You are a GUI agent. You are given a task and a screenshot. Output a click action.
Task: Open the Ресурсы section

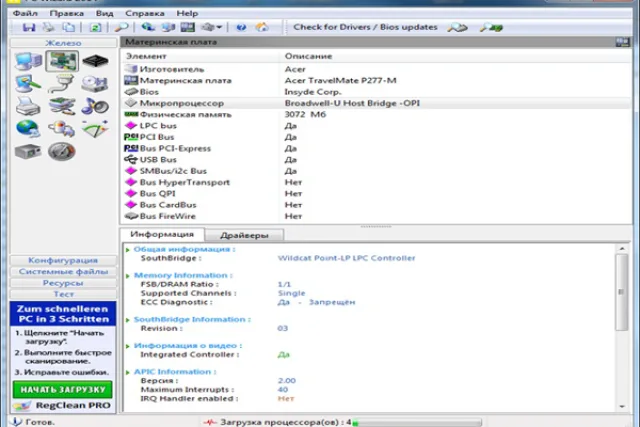coord(63,283)
